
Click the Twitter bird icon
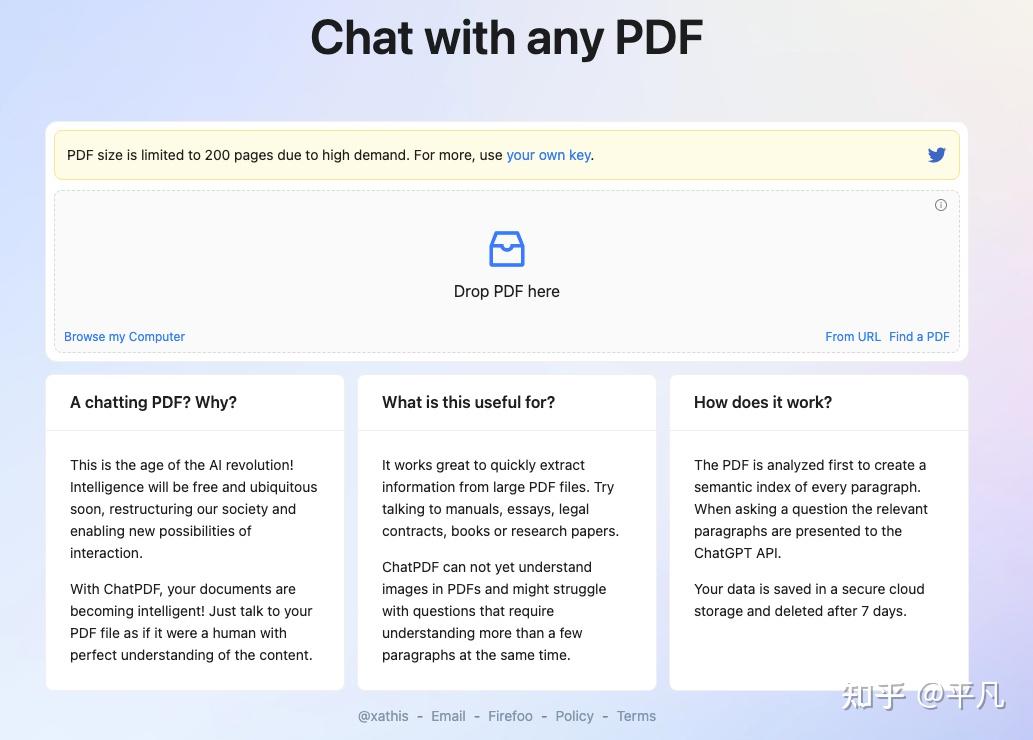[936, 155]
